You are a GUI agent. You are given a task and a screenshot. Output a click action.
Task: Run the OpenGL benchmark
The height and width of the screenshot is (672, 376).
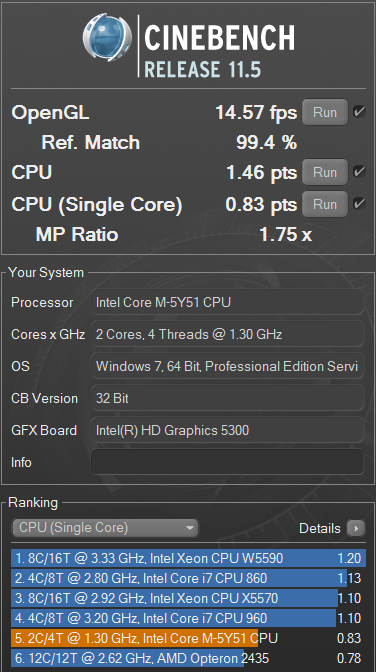[325, 112]
